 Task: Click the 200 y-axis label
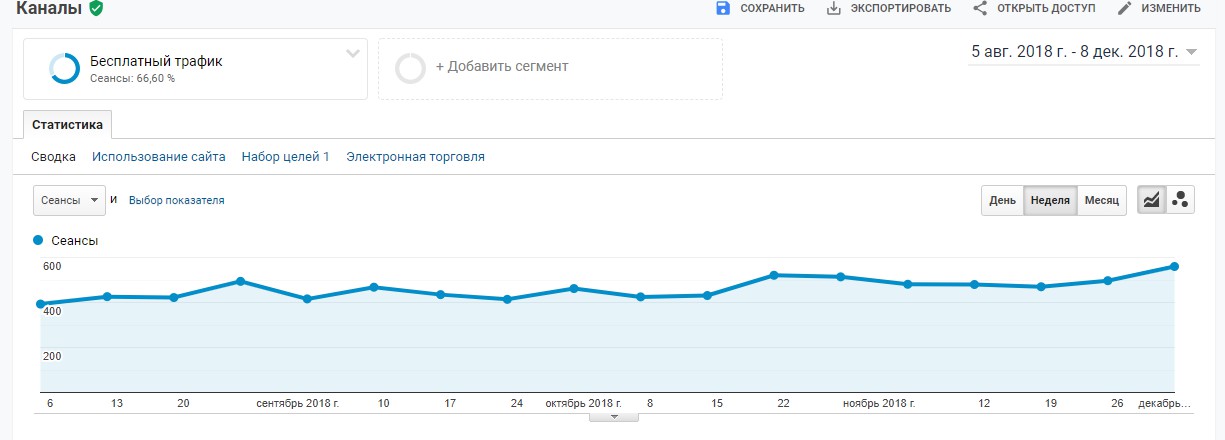pyautogui.click(x=52, y=357)
